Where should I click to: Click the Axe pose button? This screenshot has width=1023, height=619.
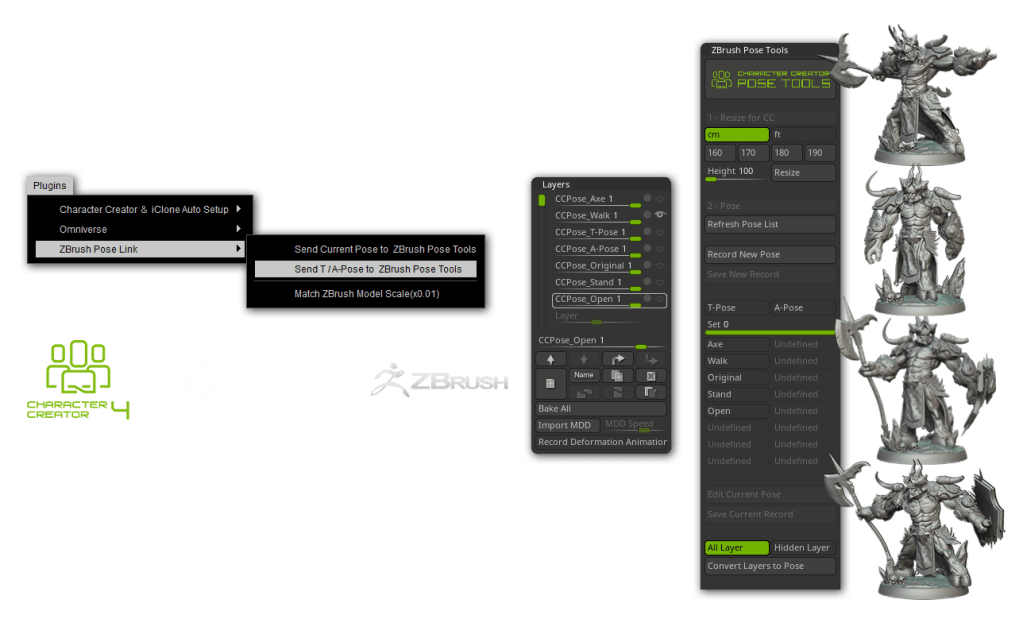(737, 344)
